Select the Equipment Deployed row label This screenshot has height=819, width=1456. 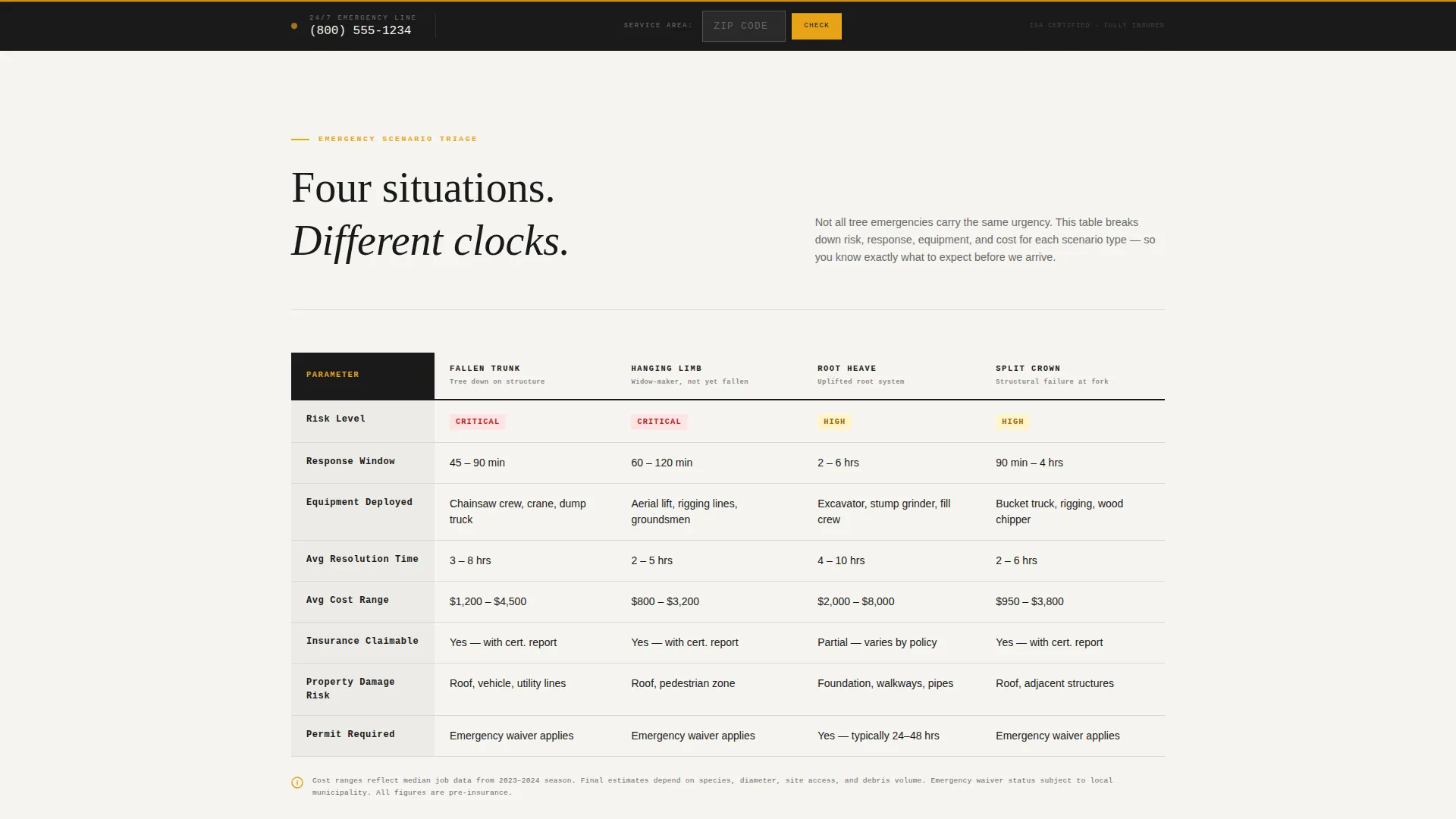pyautogui.click(x=362, y=512)
